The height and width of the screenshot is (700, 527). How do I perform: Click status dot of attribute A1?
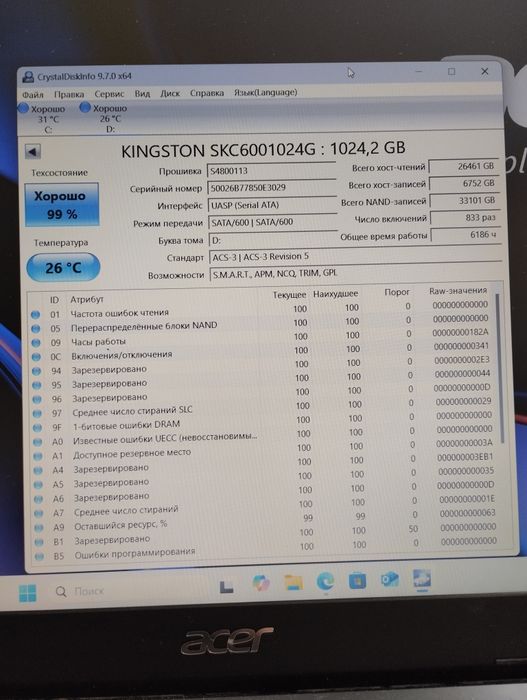pos(38,456)
